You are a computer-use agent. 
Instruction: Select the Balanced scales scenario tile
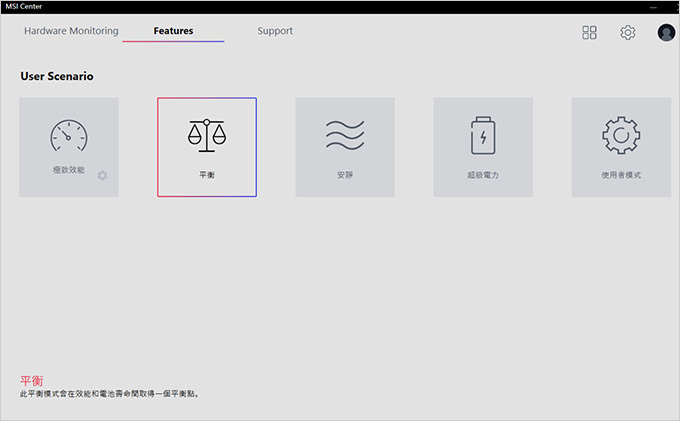[207, 147]
